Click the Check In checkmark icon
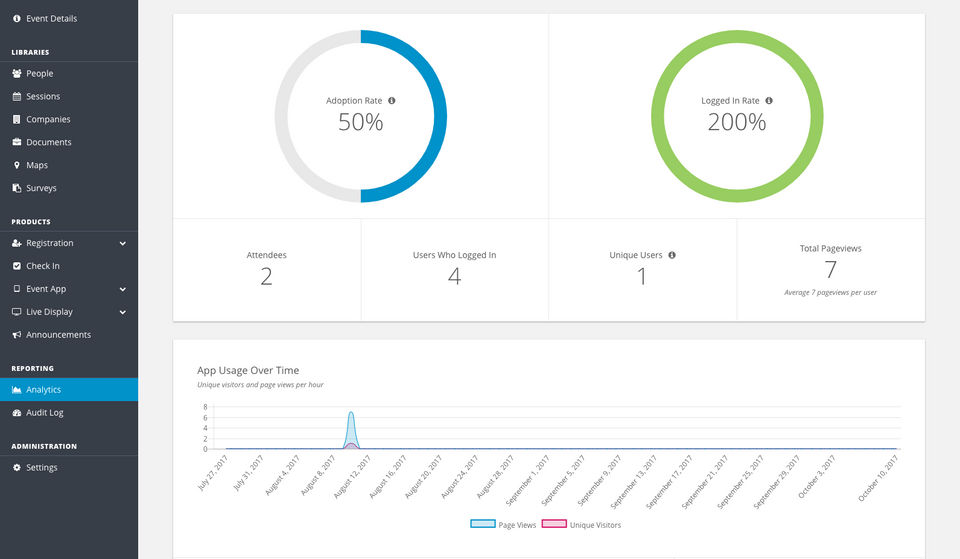The height and width of the screenshot is (559, 960). click(x=17, y=266)
